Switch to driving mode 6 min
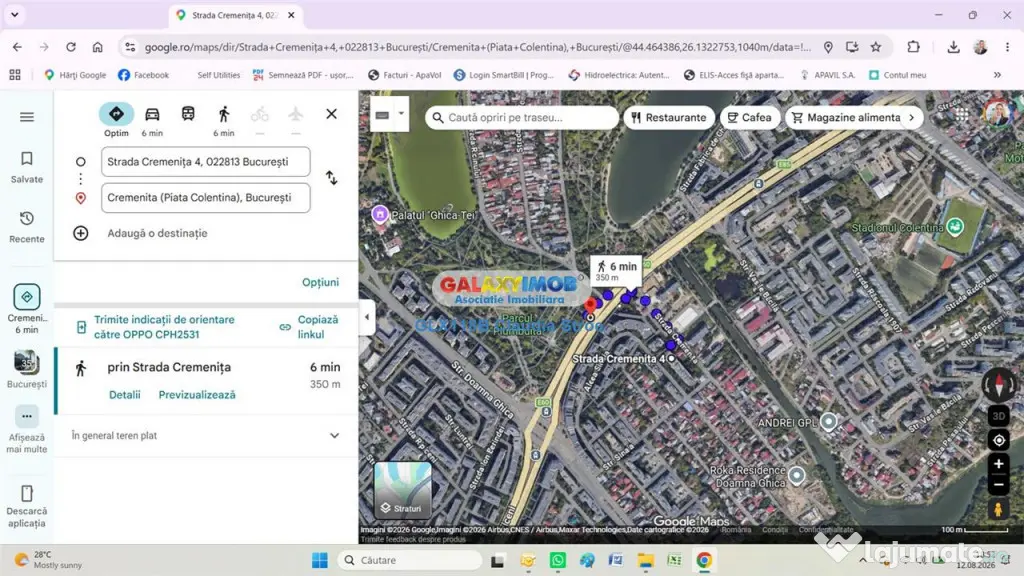1024x576 pixels. click(x=152, y=120)
